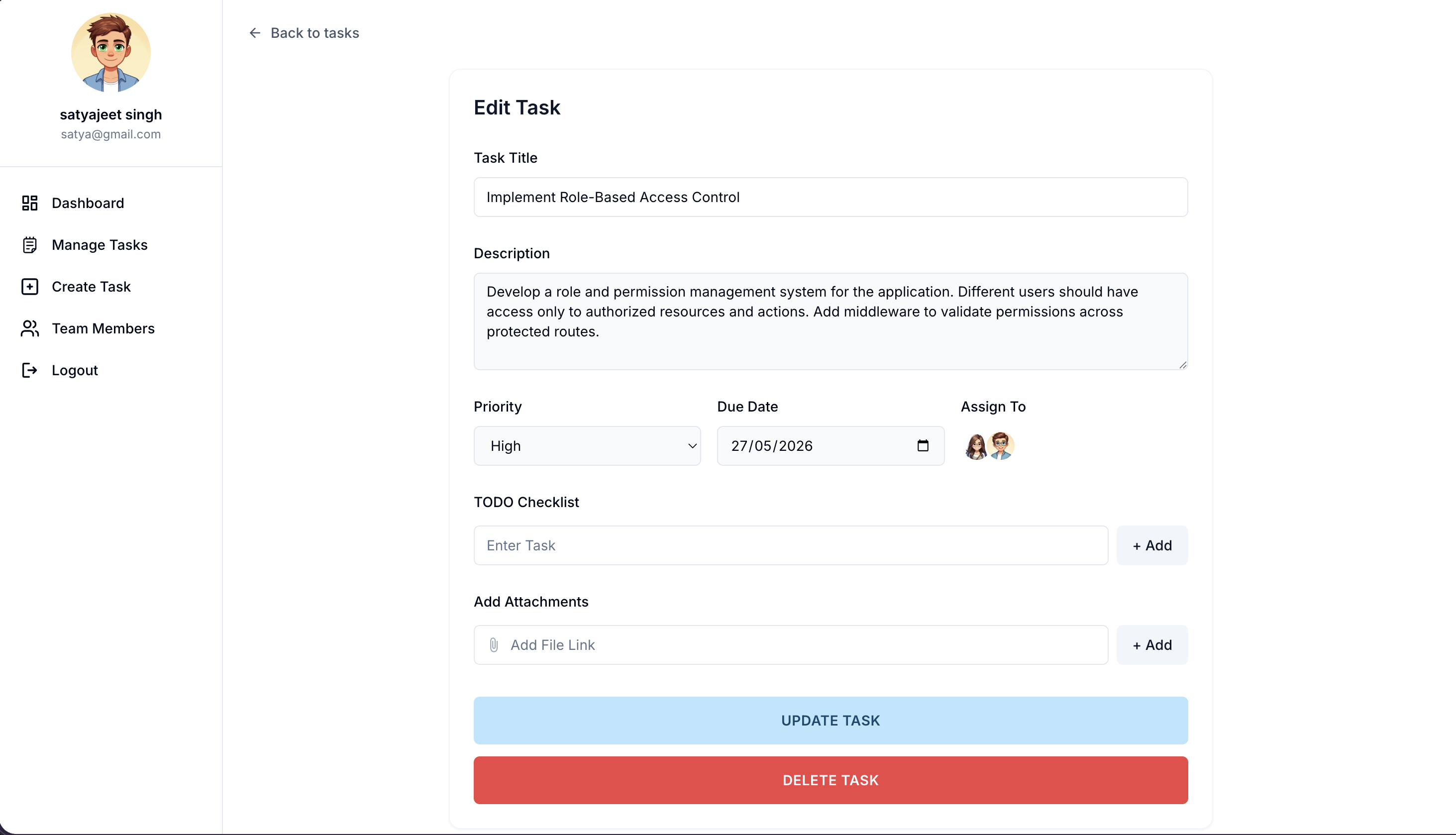Click the satyajeet singh username

coord(110,114)
